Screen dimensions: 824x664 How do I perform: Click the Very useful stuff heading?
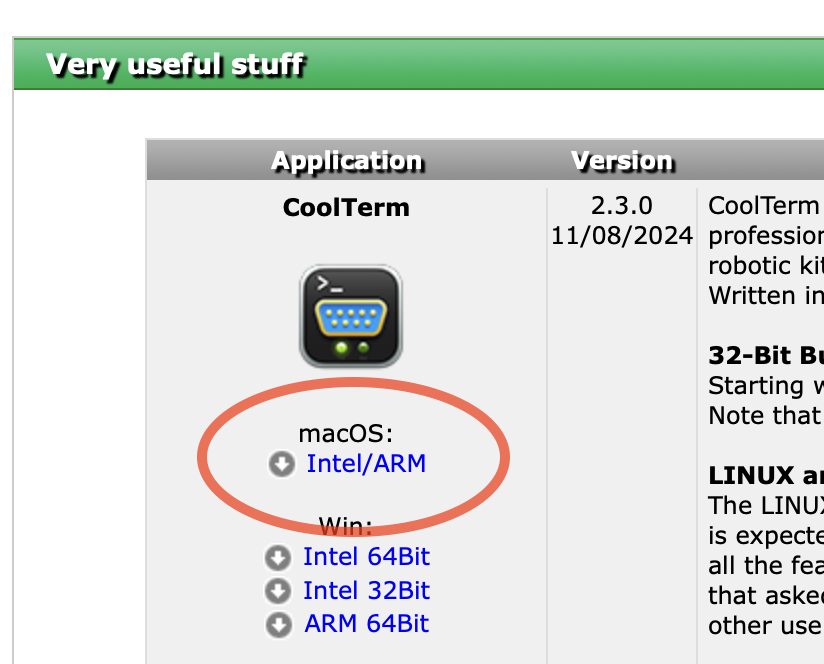(175, 65)
